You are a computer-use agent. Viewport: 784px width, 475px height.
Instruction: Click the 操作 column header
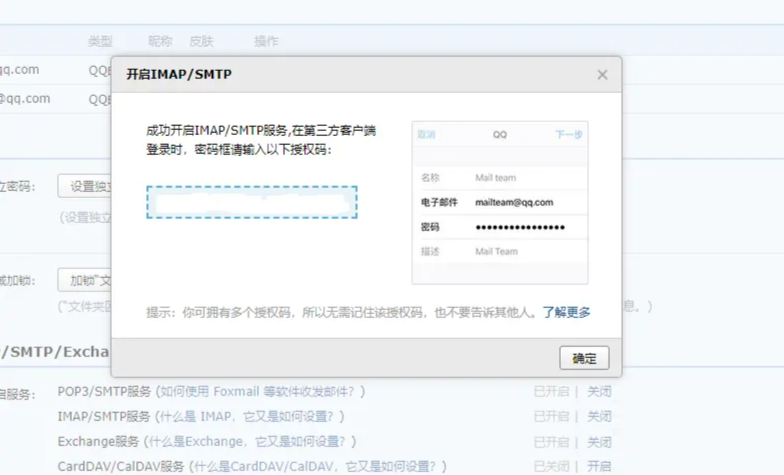pos(266,41)
